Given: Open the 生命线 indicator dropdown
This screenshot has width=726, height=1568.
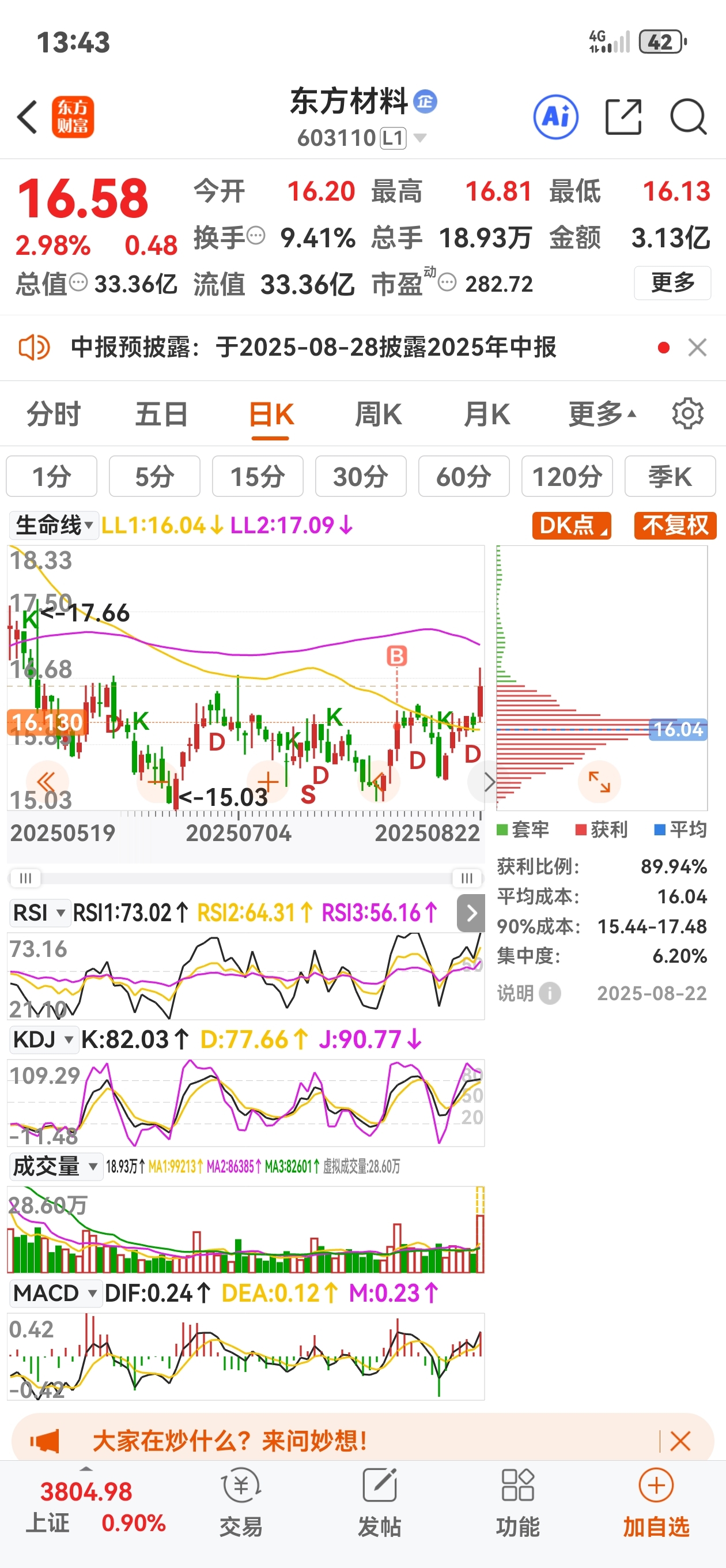Looking at the screenshot, I should click(54, 525).
